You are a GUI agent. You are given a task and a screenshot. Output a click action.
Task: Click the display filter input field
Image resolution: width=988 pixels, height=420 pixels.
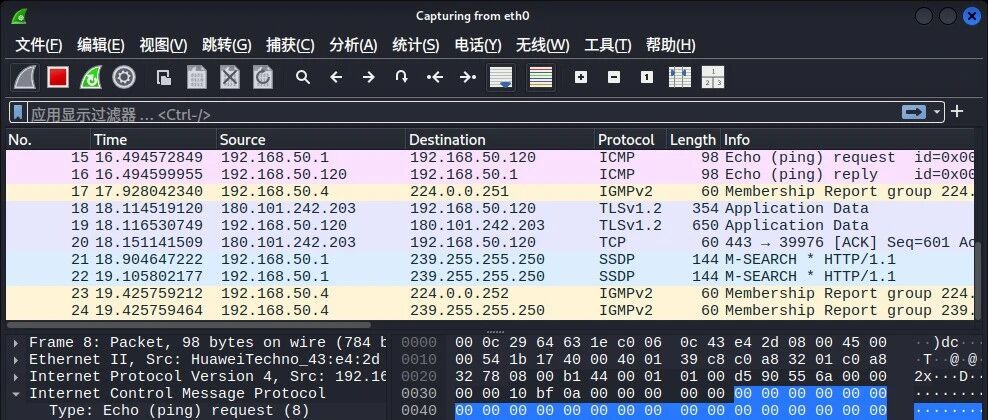point(465,113)
